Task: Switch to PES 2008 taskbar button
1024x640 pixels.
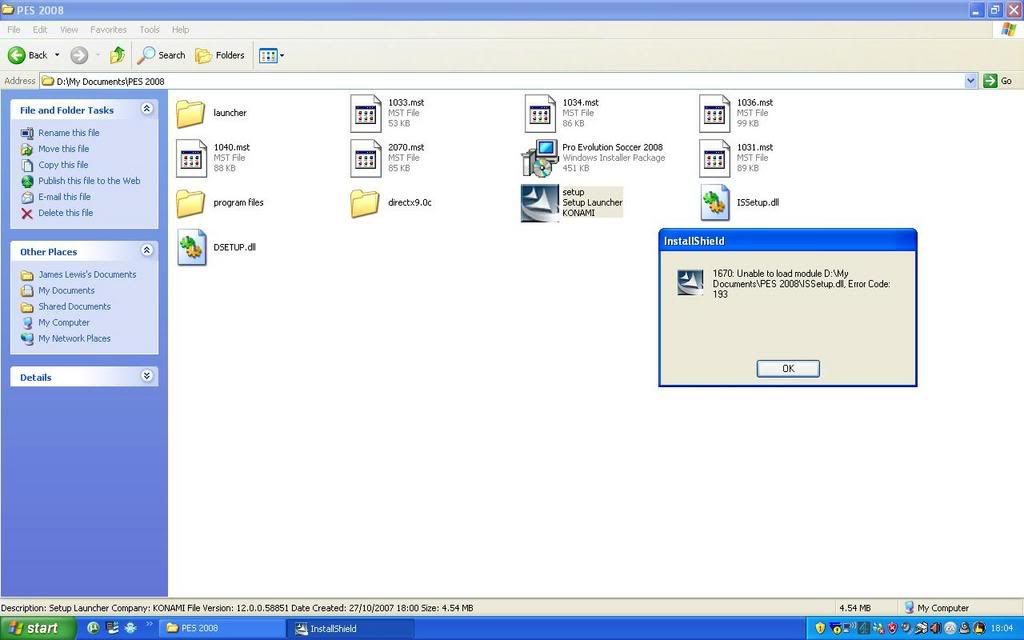Action: tap(221, 628)
